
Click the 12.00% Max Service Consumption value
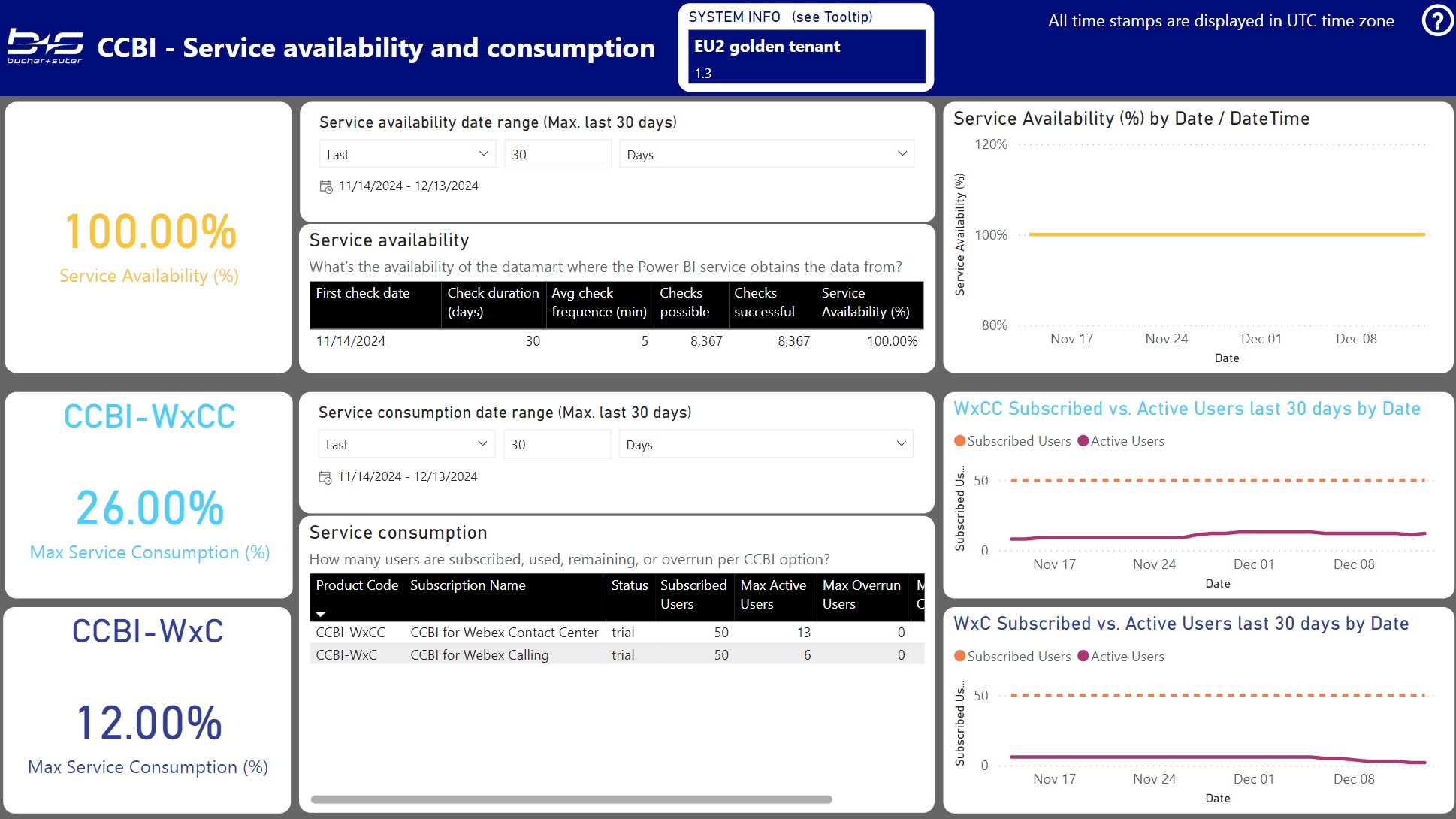[x=149, y=724]
